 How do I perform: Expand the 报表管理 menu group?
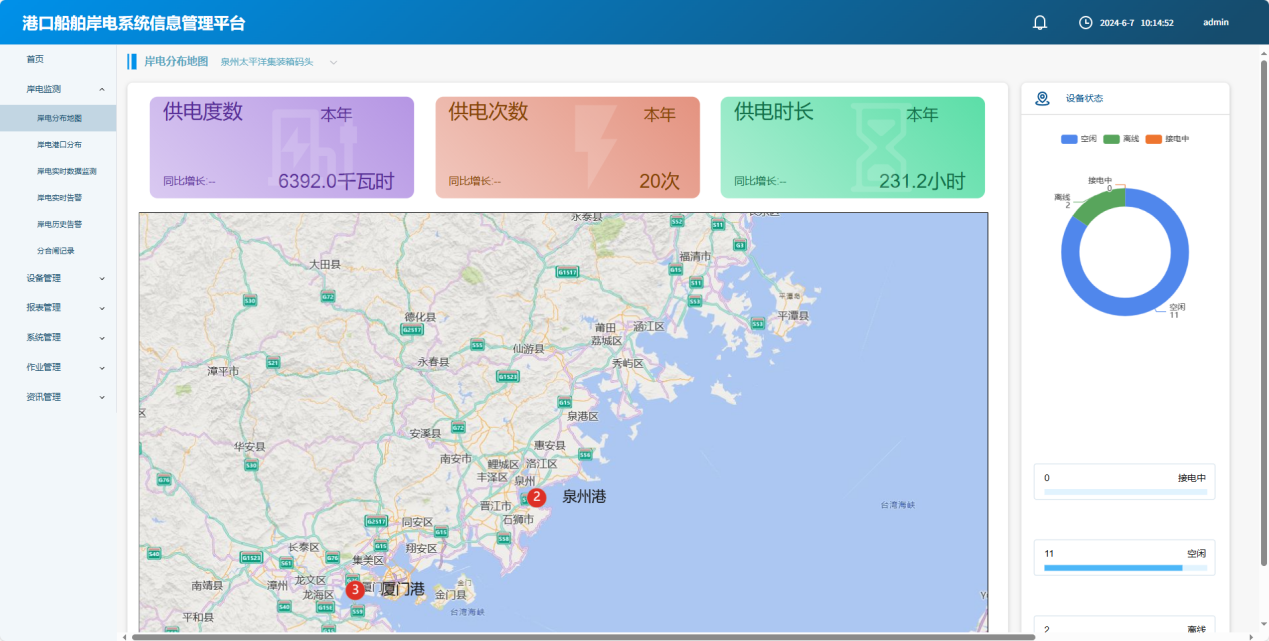click(65, 307)
